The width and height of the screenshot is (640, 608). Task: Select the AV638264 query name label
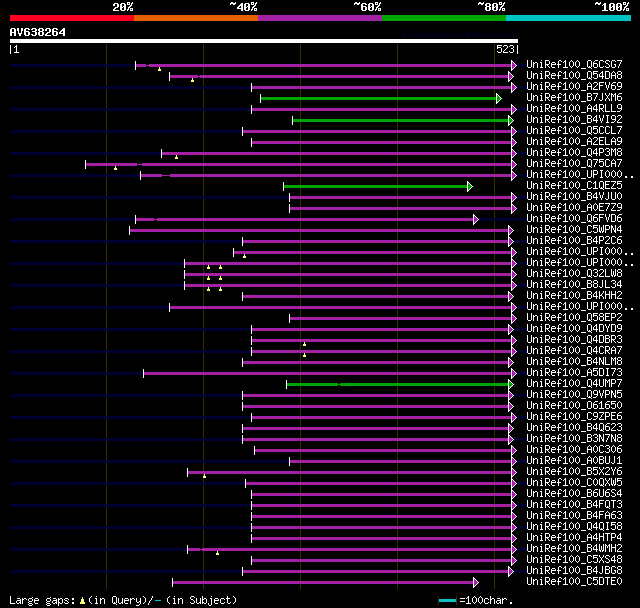pyautogui.click(x=38, y=32)
